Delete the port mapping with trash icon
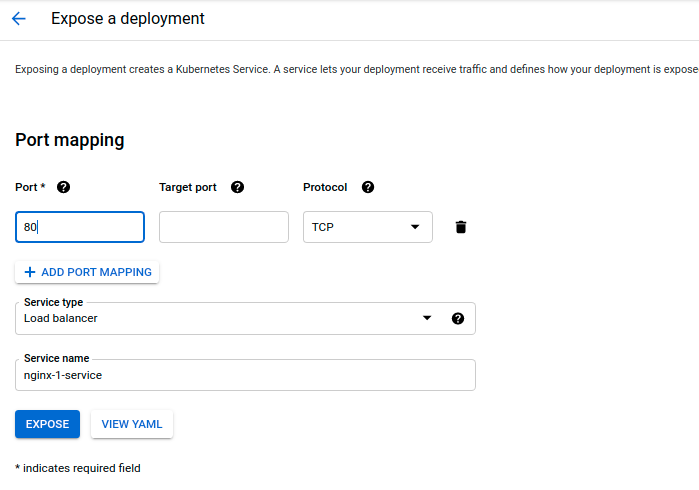Viewport: 699px width, 490px height. (x=461, y=227)
